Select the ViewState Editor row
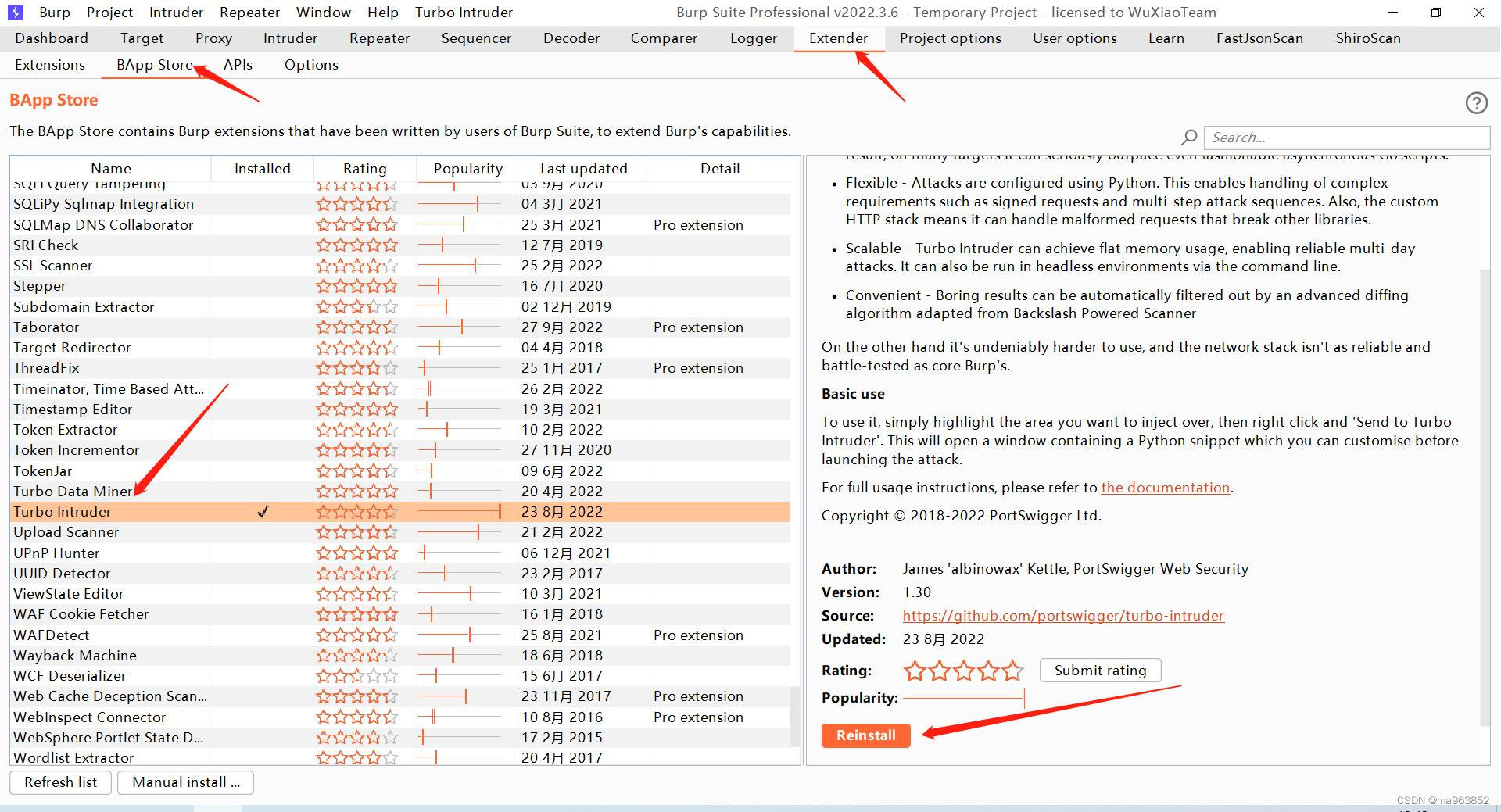 400,594
